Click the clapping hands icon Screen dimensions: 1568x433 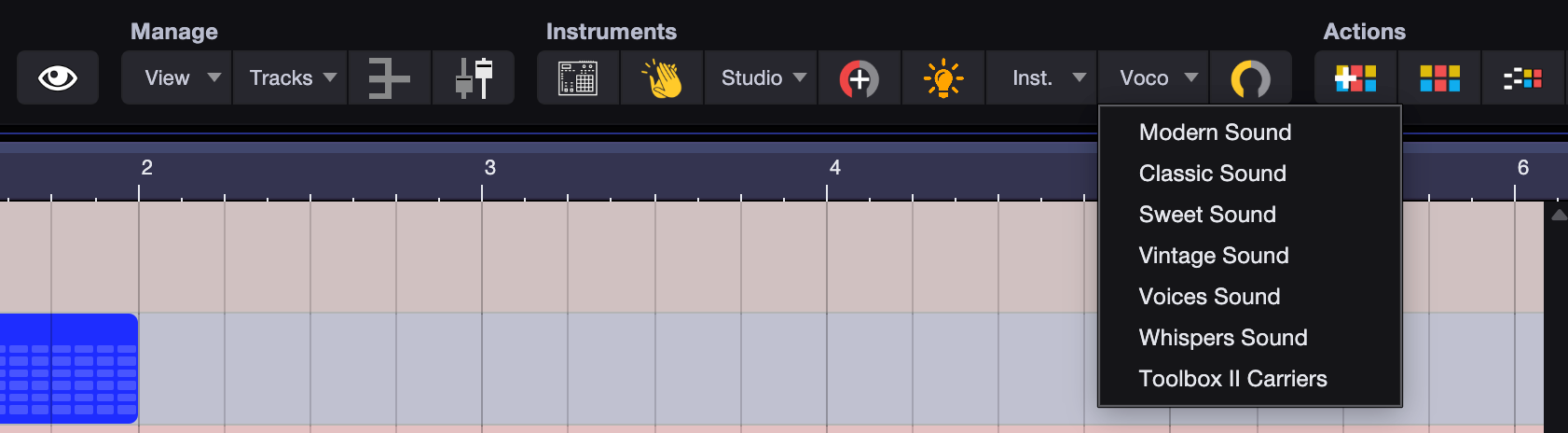(x=662, y=78)
